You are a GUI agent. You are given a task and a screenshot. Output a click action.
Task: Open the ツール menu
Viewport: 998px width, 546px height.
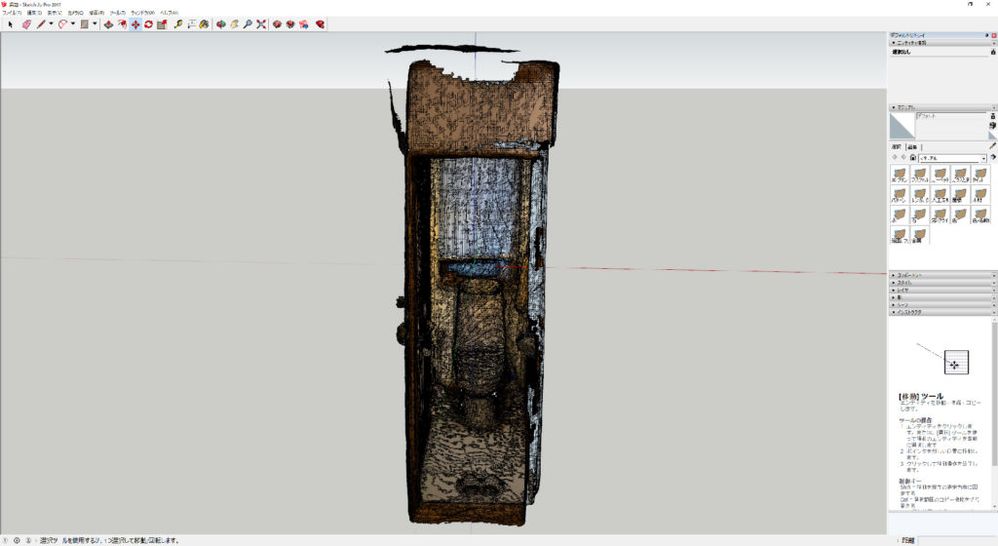pyautogui.click(x=118, y=12)
